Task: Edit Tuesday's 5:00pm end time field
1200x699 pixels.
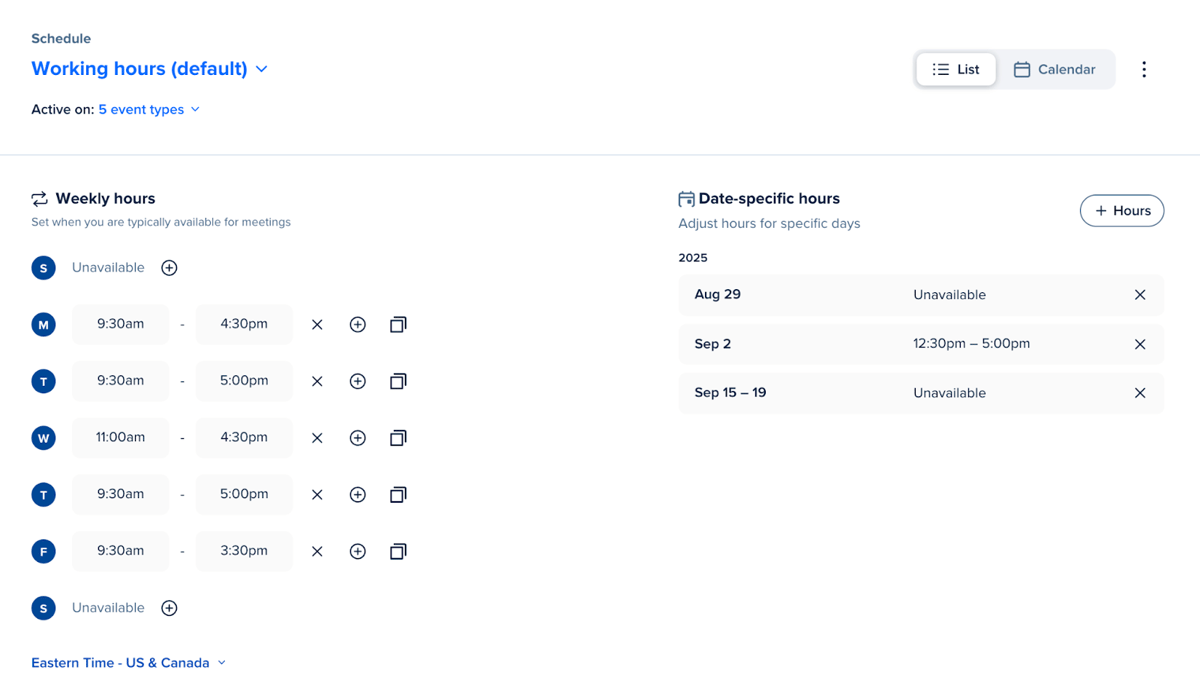Action: pyautogui.click(x=244, y=381)
